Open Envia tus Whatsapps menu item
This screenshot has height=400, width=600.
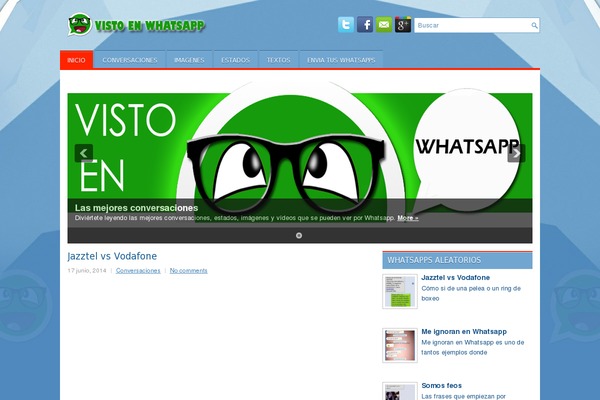pyautogui.click(x=341, y=60)
